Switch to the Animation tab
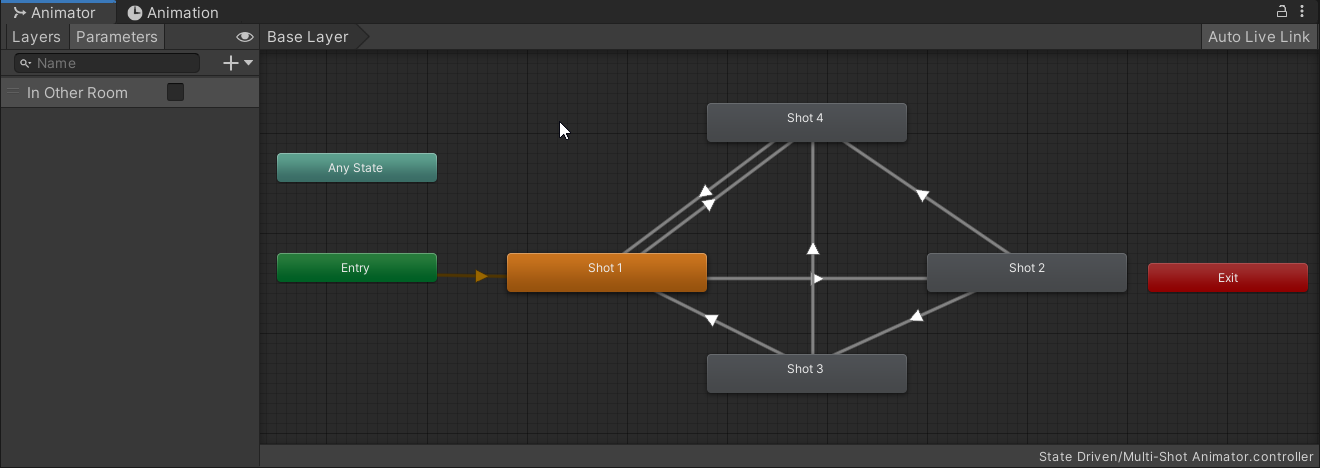Image resolution: width=1320 pixels, height=468 pixels. tap(172, 13)
